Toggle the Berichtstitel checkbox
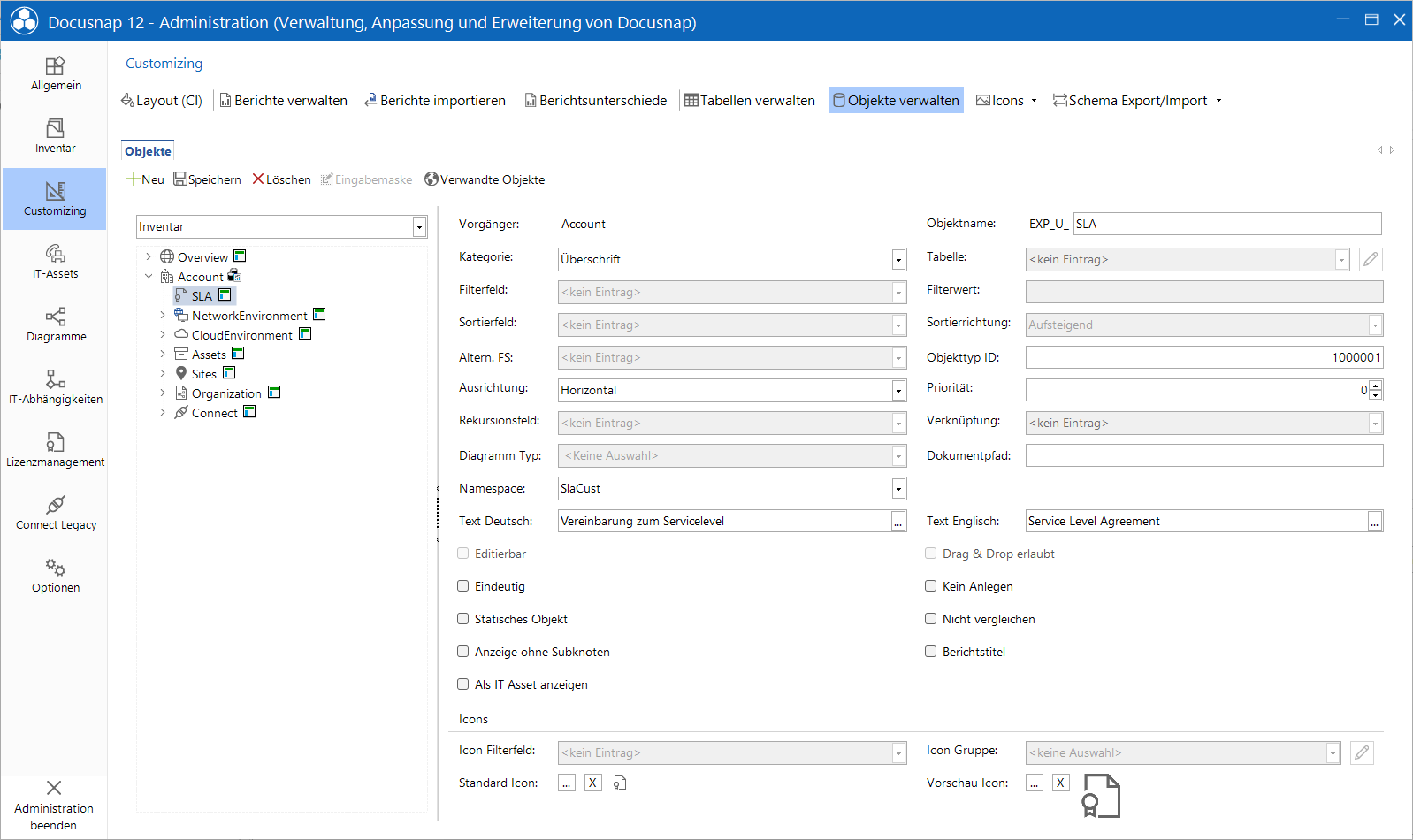This screenshot has width=1413, height=840. [x=930, y=652]
